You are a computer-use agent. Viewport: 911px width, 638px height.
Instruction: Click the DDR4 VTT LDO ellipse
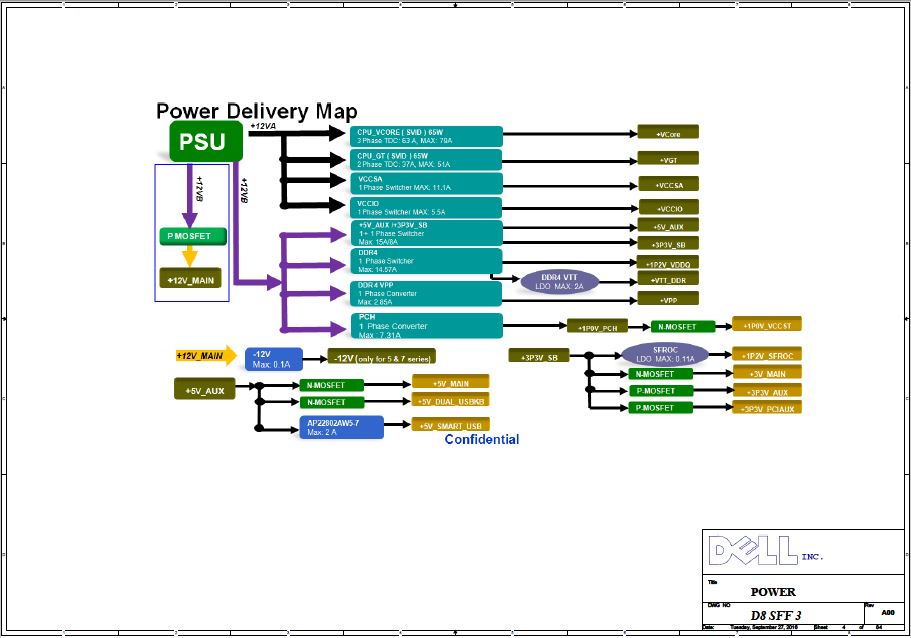[559, 282]
